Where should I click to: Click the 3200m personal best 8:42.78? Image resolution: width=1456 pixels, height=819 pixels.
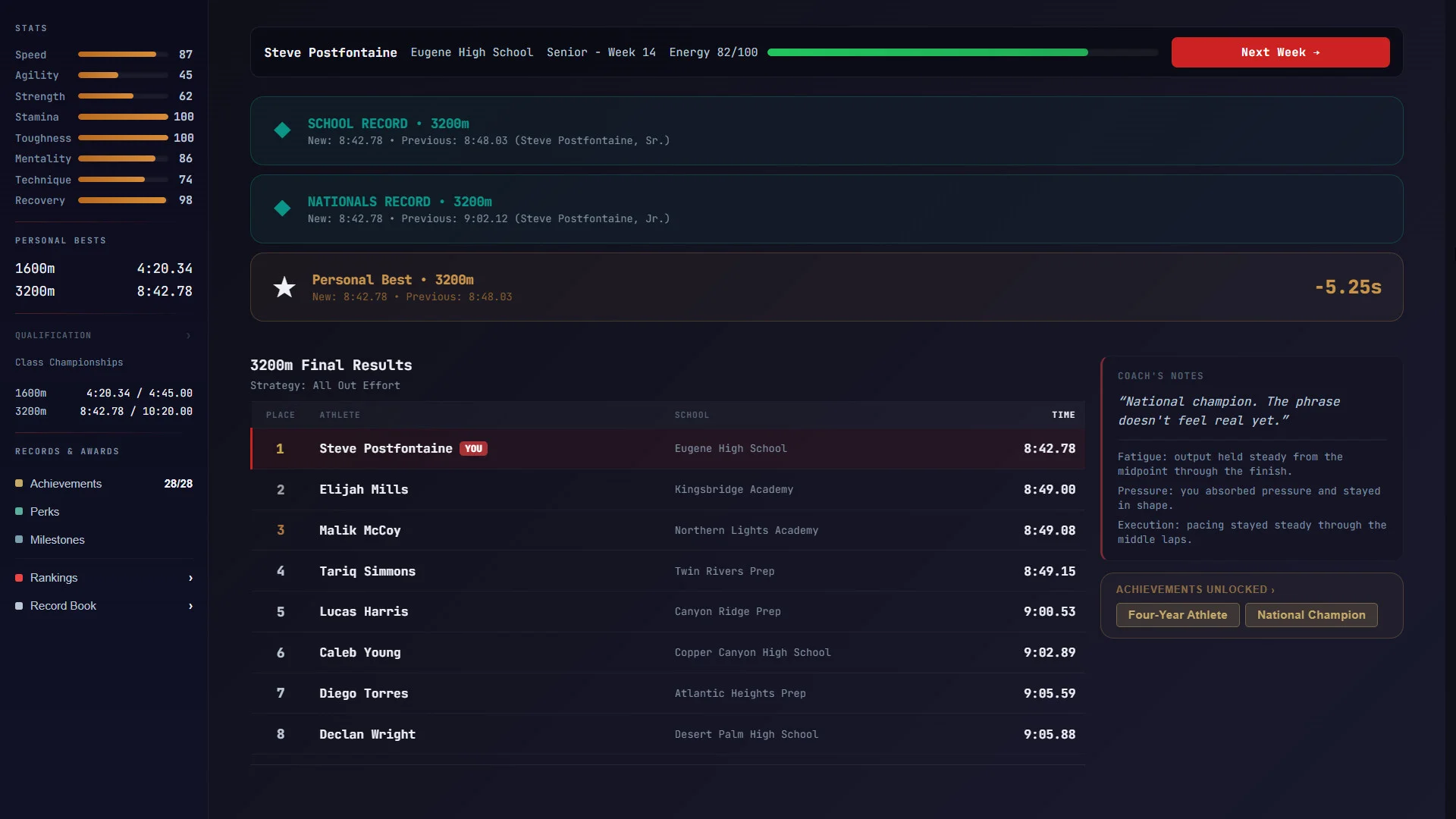pyautogui.click(x=165, y=291)
